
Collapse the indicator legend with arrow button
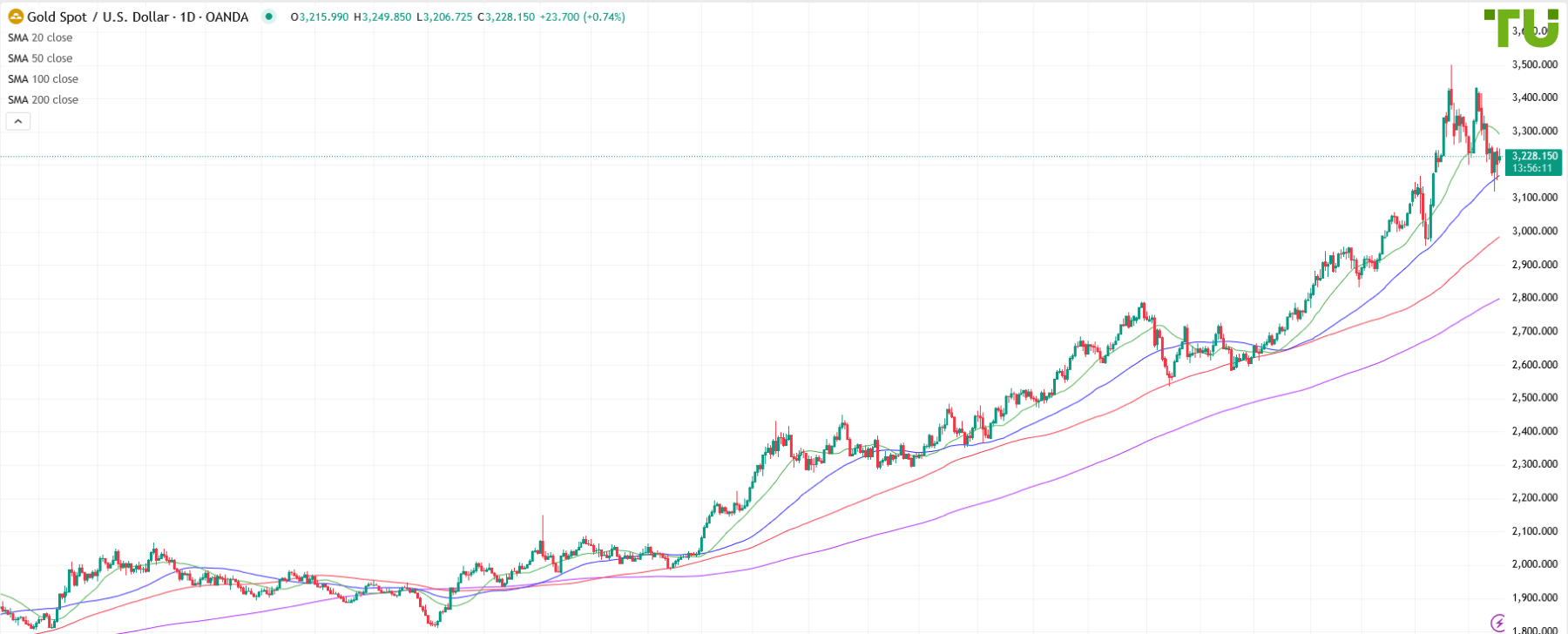click(18, 121)
